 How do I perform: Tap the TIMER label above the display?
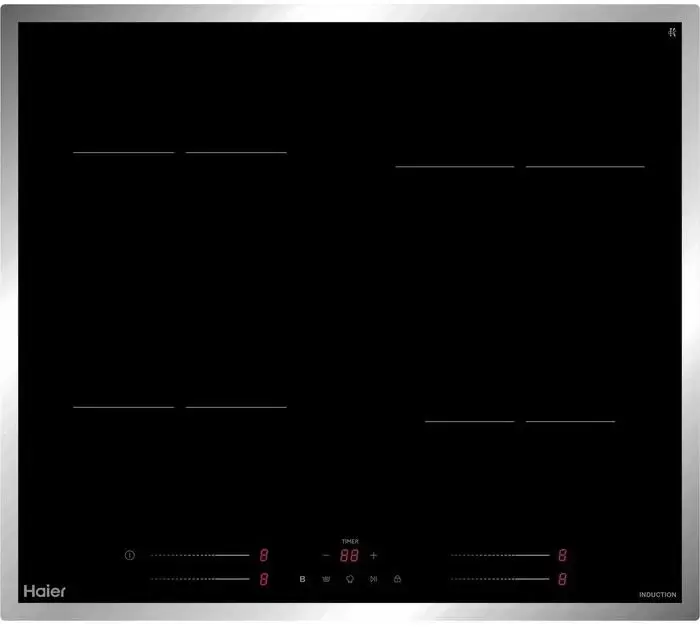[350, 541]
